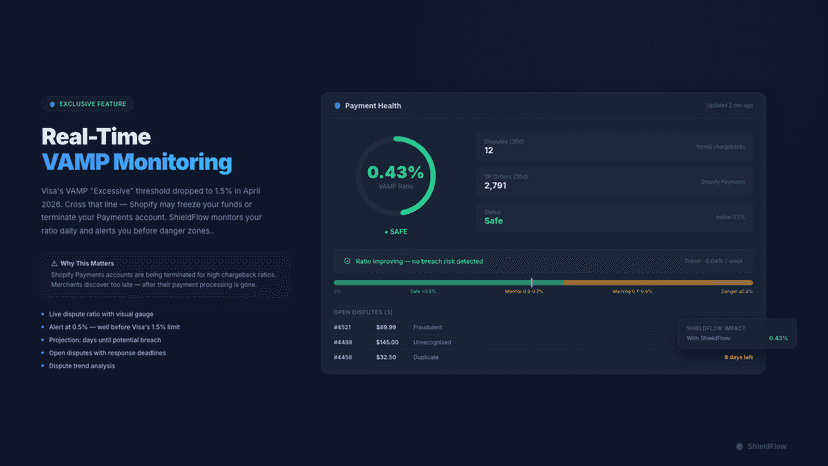Click 'Dispute trend analysis' bullet

(x=81, y=366)
